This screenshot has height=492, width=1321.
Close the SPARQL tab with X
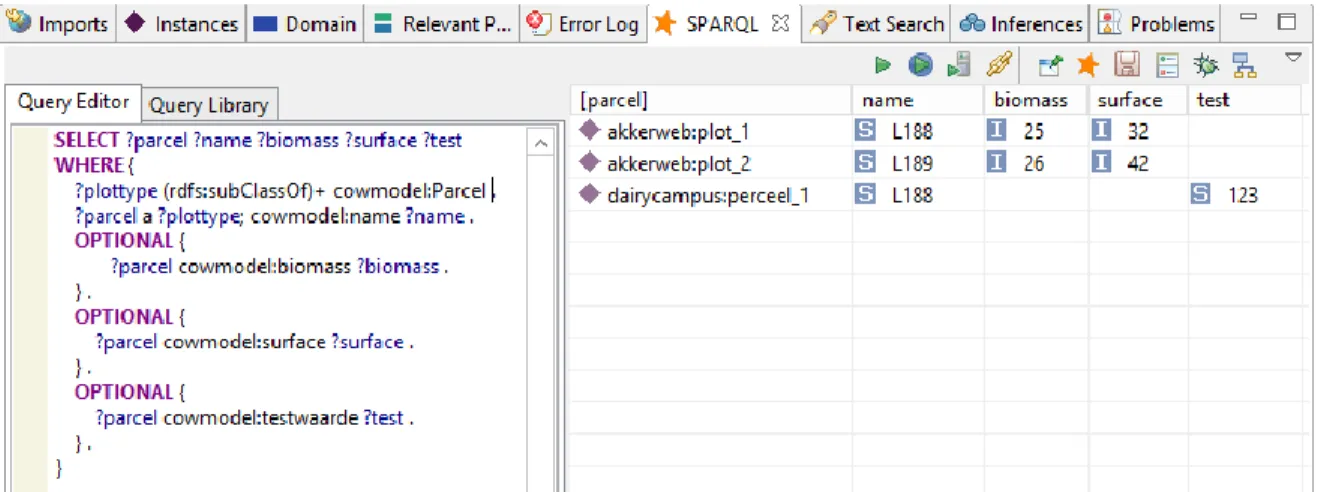782,22
